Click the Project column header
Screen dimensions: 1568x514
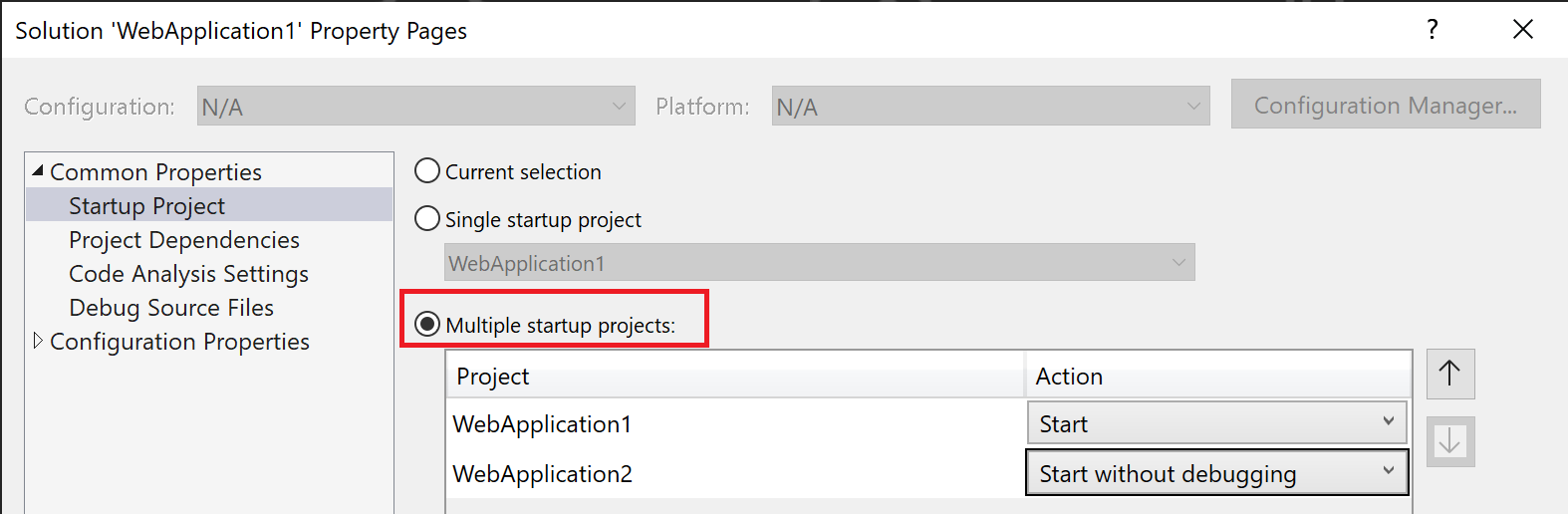coord(735,376)
